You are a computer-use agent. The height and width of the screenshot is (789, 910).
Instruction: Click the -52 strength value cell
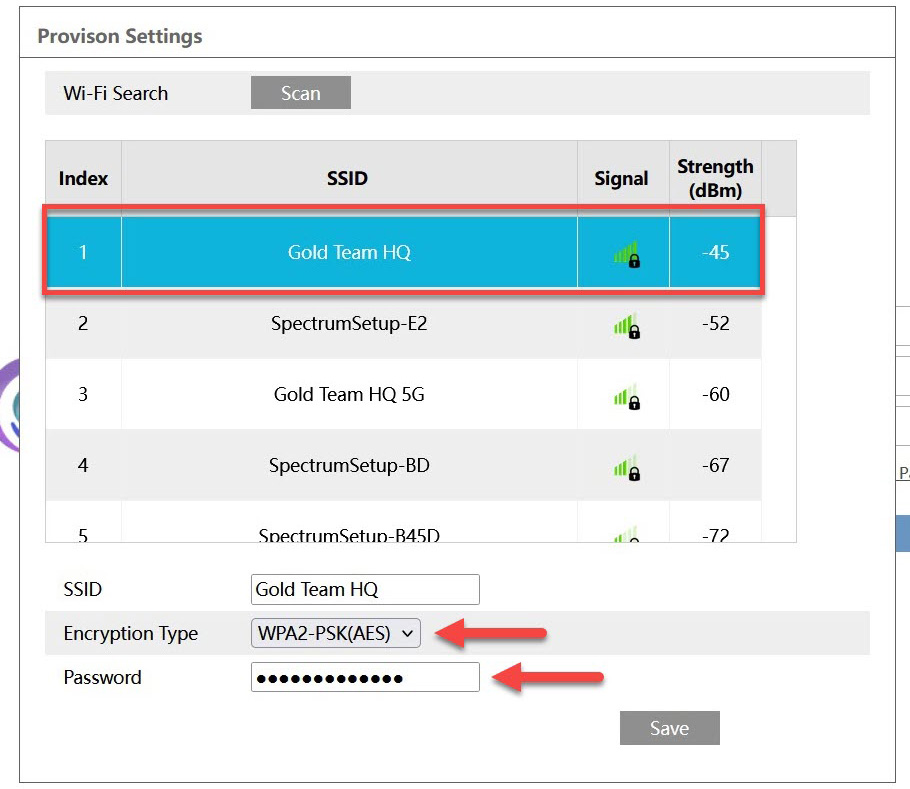[715, 324]
